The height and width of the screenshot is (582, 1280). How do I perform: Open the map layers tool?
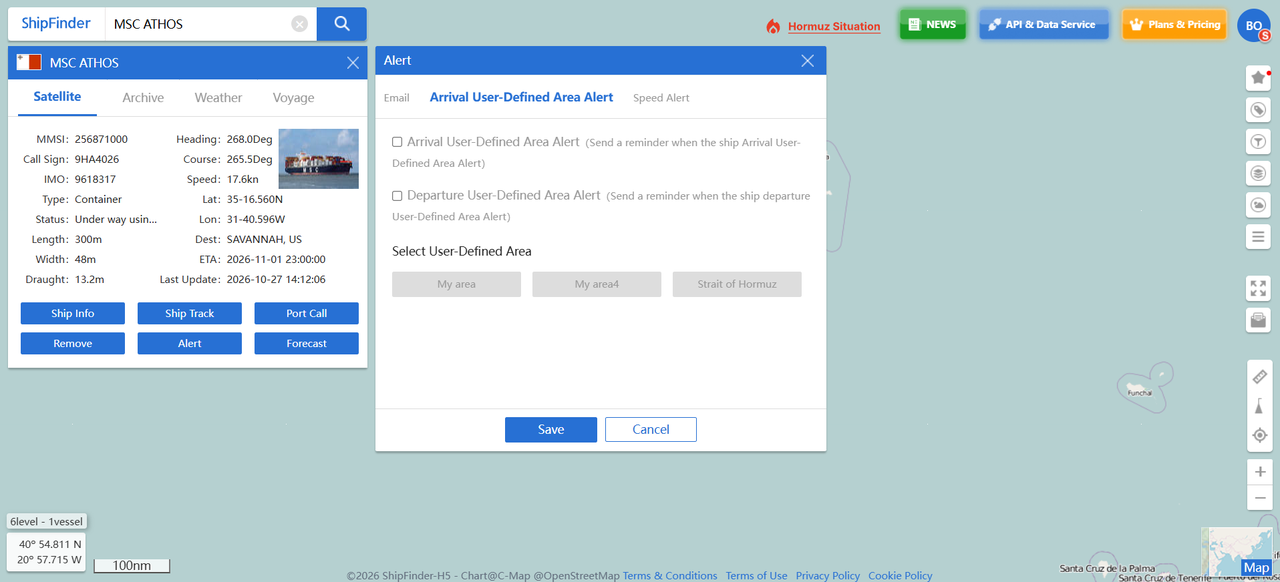[1258, 173]
